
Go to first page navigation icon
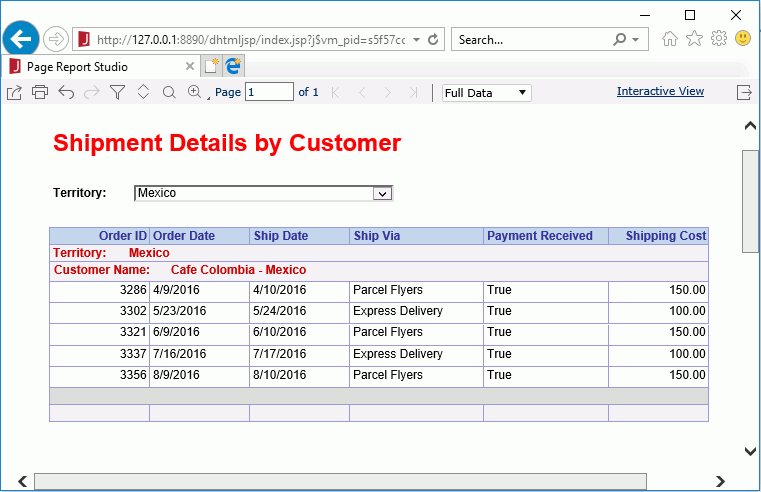(x=335, y=92)
